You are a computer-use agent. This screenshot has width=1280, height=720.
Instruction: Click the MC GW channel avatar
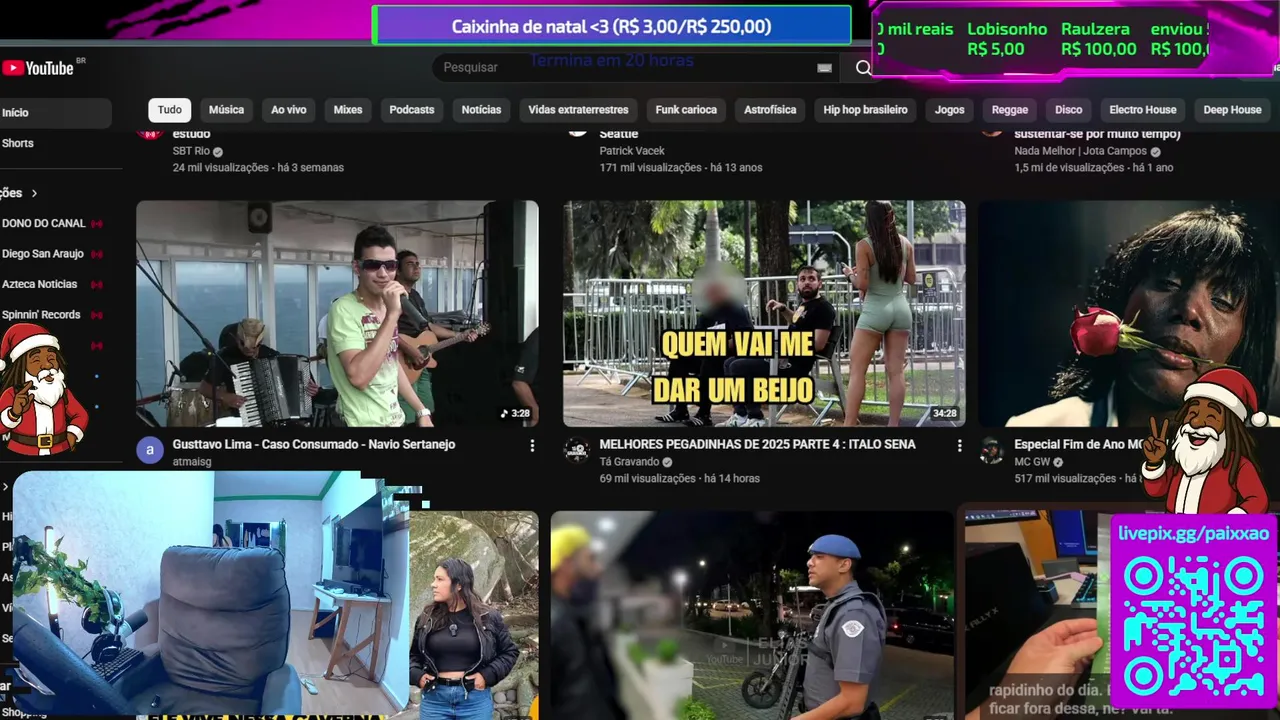tap(991, 450)
